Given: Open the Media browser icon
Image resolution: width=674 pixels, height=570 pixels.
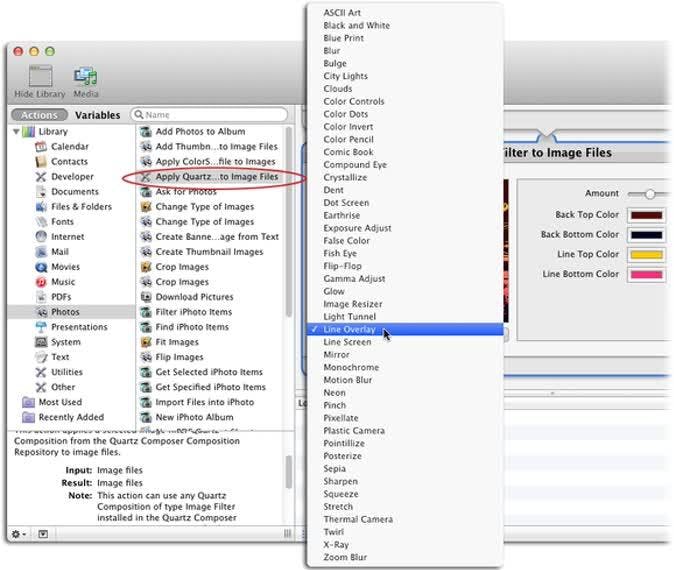Looking at the screenshot, I should pyautogui.click(x=86, y=76).
